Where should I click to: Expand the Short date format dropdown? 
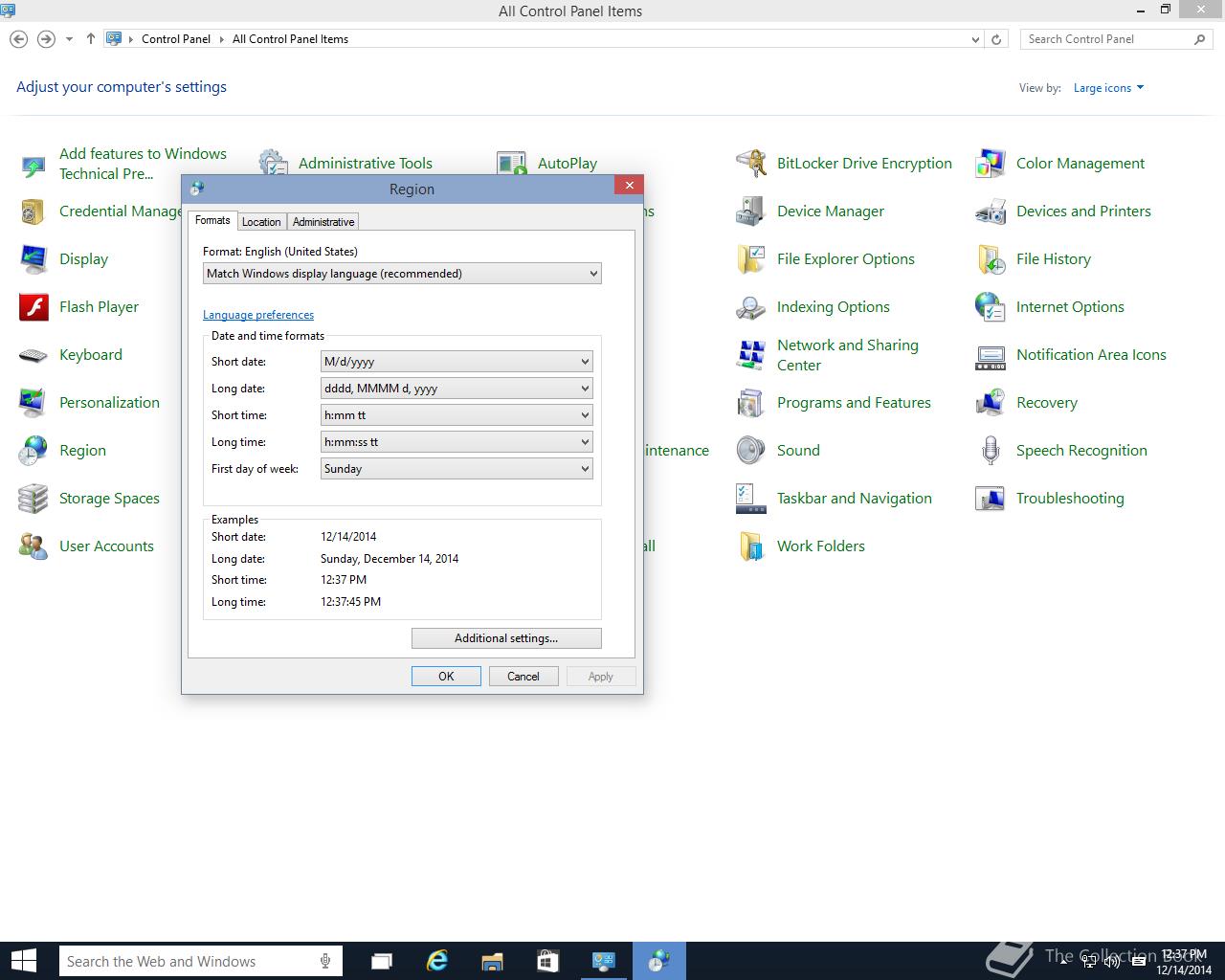(457, 362)
